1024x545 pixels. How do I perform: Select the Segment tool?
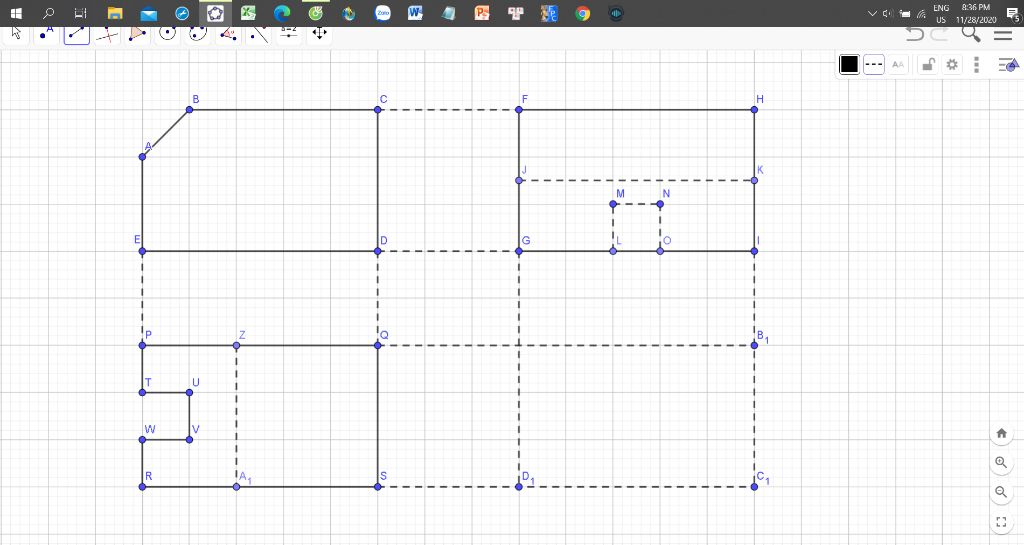(x=76, y=34)
